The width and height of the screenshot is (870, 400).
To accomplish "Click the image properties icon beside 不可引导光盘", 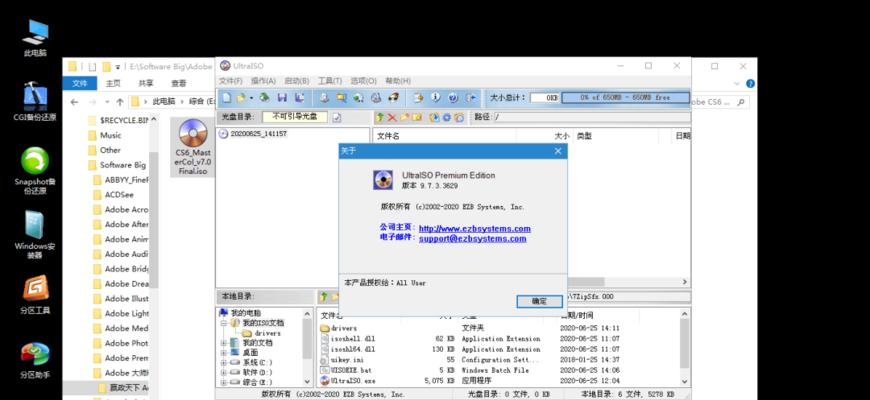I will click(337, 118).
